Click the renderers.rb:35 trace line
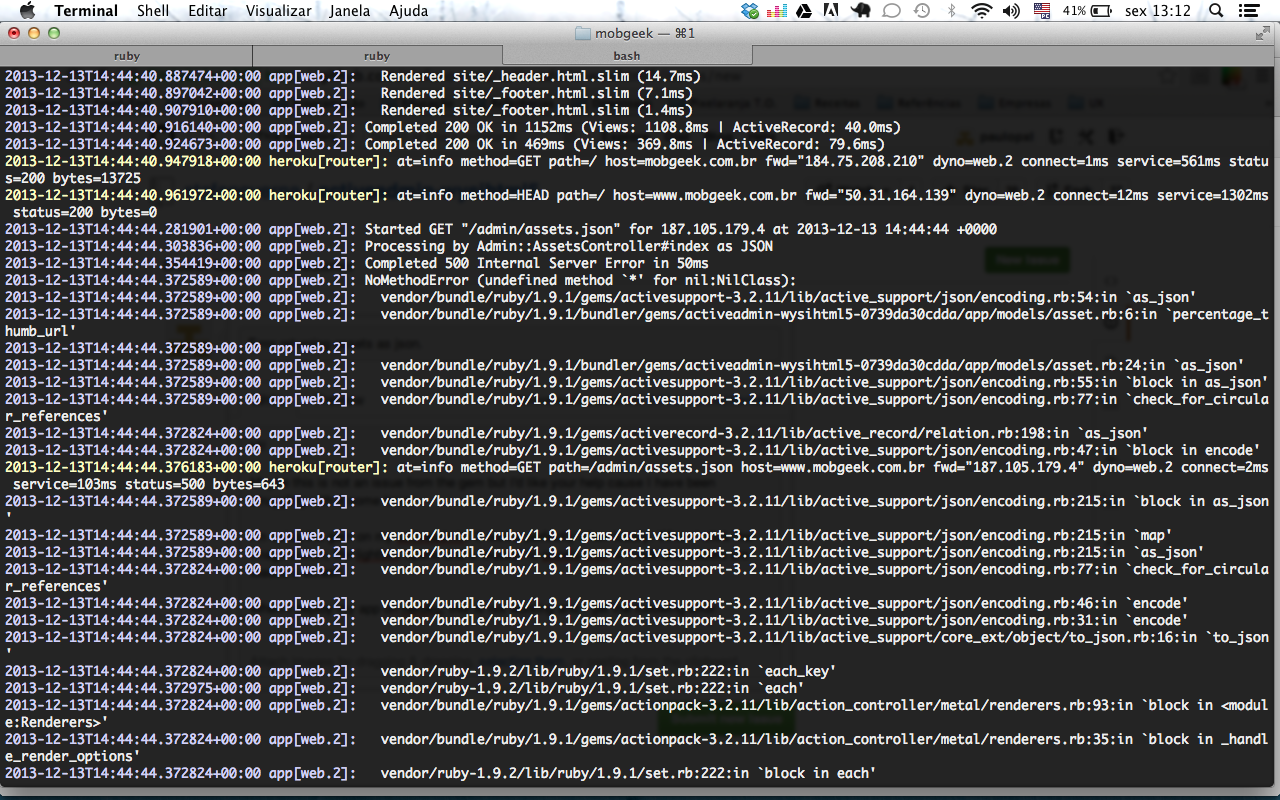Viewport: 1280px width, 800px height. tap(636, 748)
